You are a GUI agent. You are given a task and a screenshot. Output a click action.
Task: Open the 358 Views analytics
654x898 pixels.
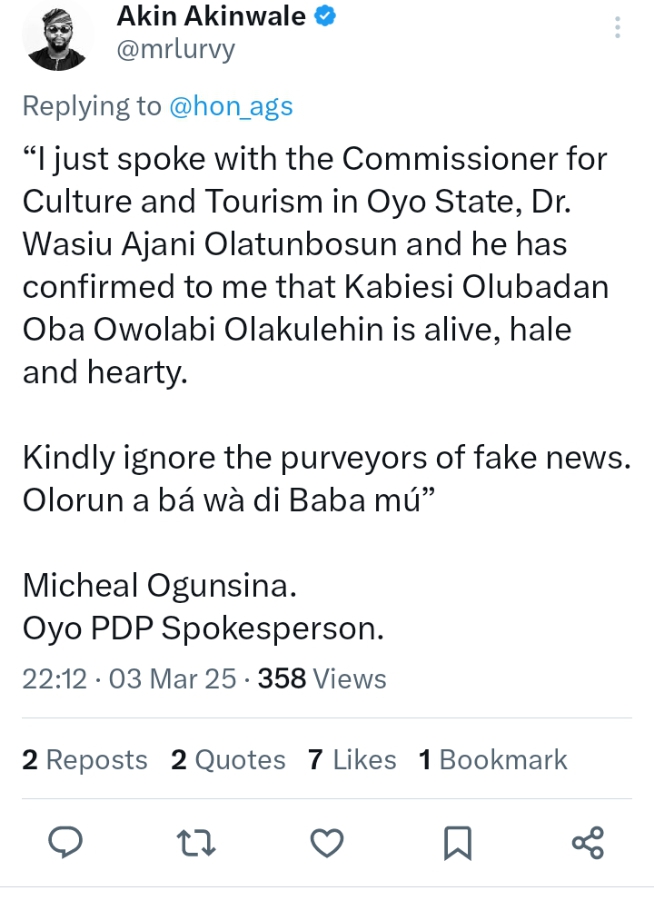(322, 679)
